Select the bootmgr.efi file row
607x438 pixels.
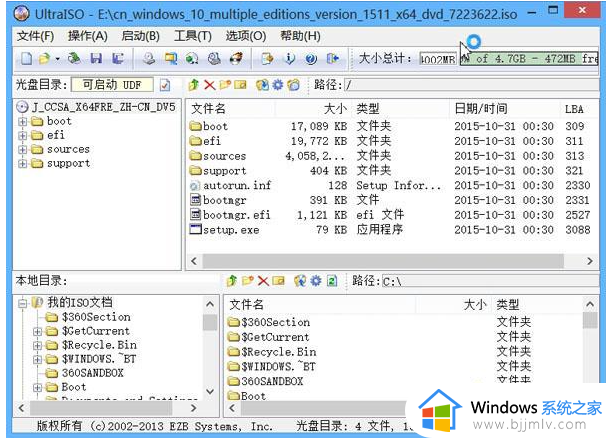[390, 215]
